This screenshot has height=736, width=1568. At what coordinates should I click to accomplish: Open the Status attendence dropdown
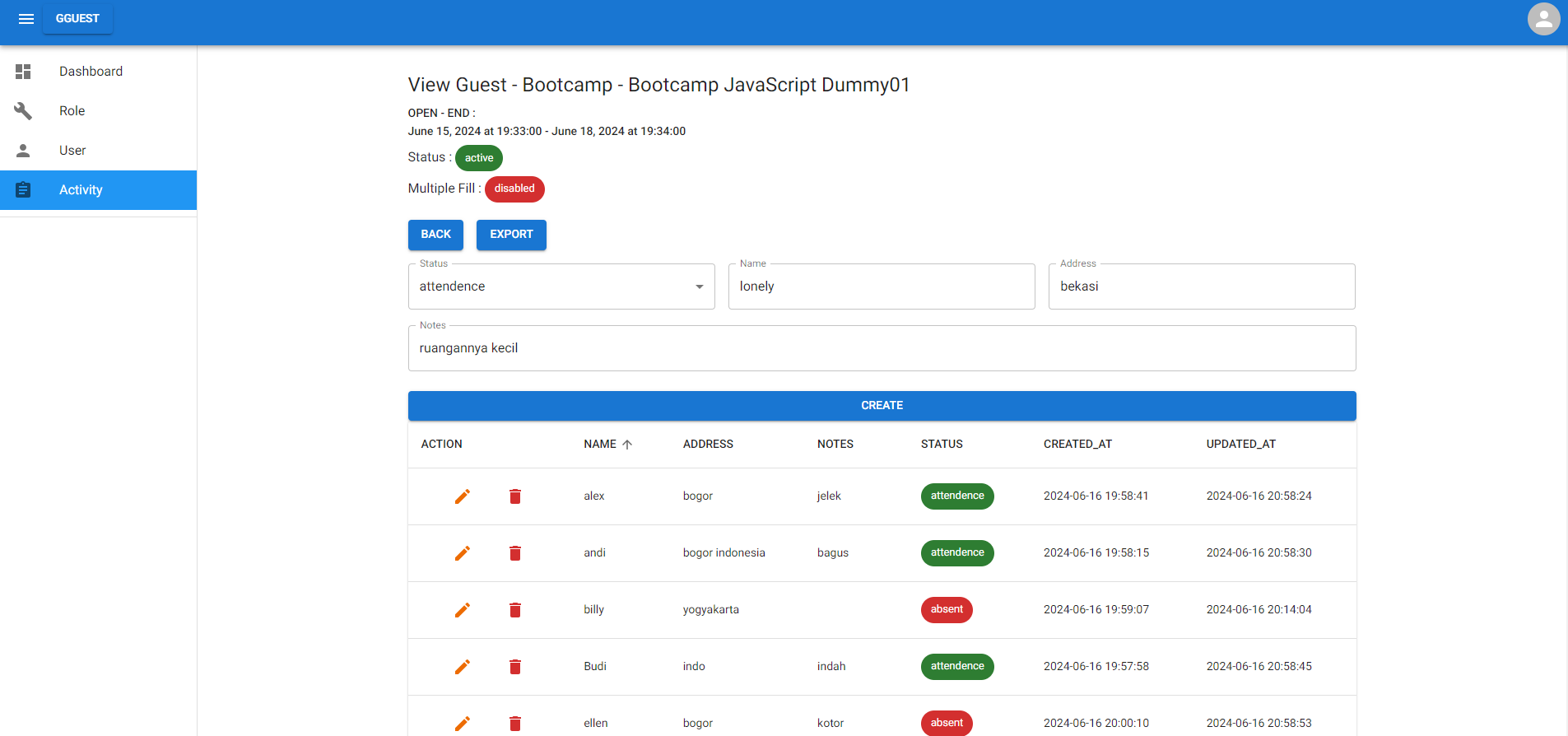pyautogui.click(x=561, y=286)
